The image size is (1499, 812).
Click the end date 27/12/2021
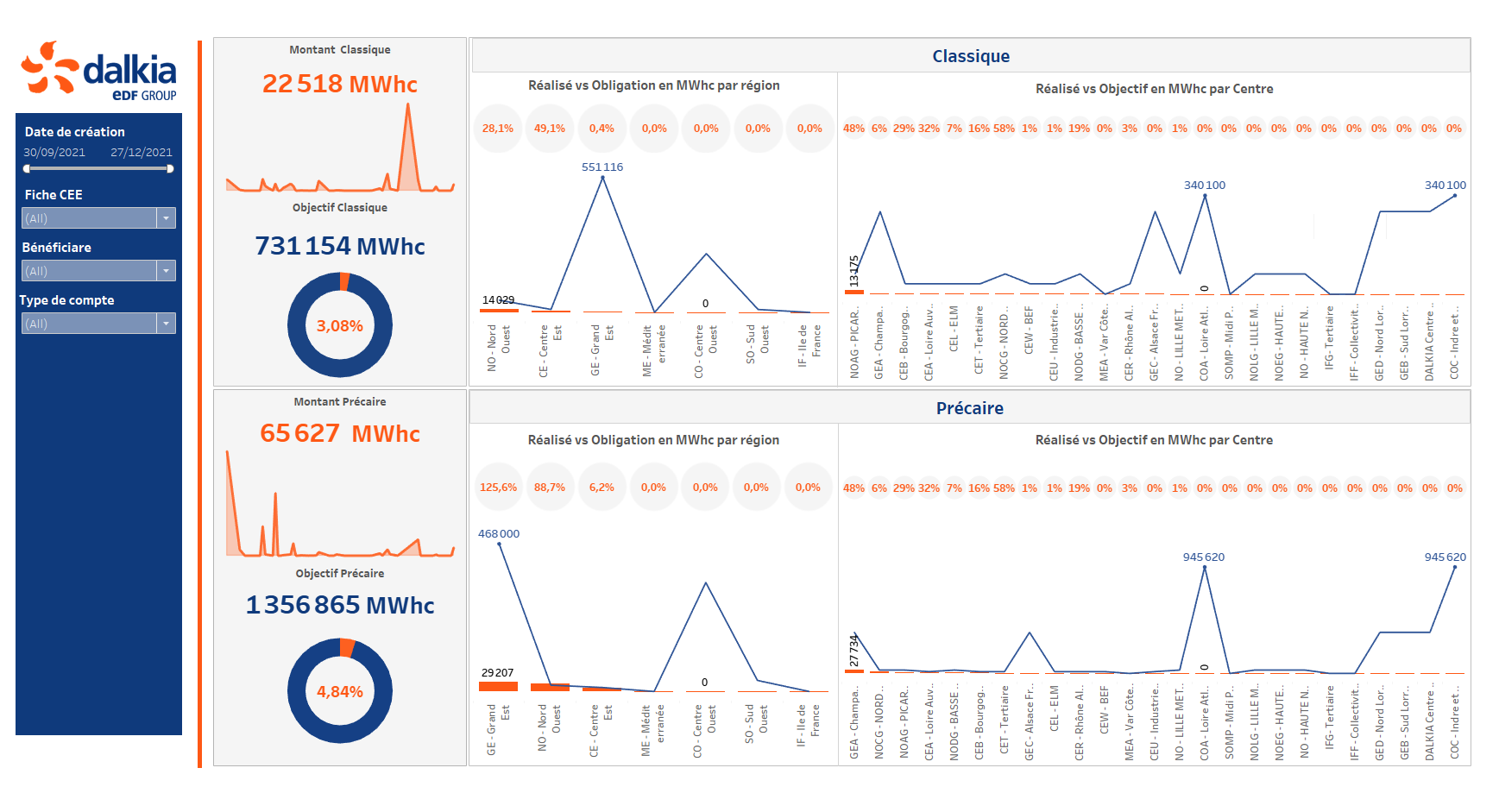pyautogui.click(x=142, y=153)
